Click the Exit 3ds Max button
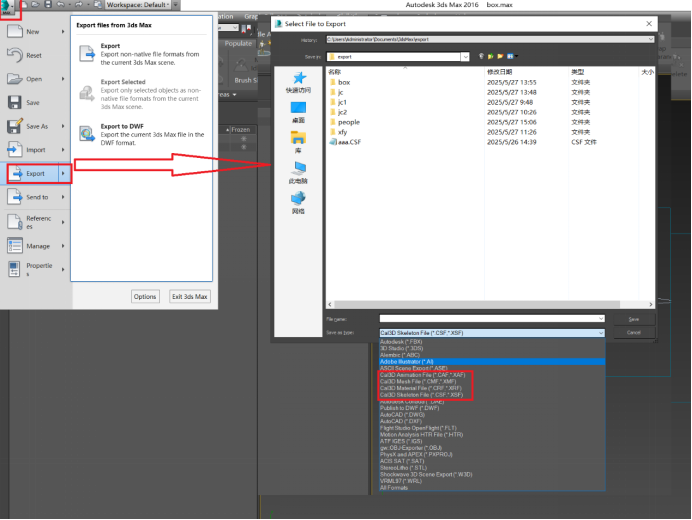692x520 pixels. (x=190, y=297)
